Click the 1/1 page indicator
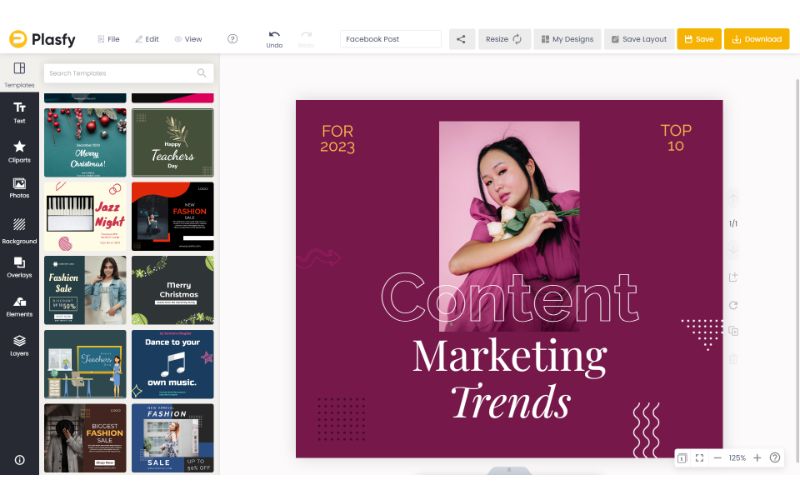 click(733, 223)
